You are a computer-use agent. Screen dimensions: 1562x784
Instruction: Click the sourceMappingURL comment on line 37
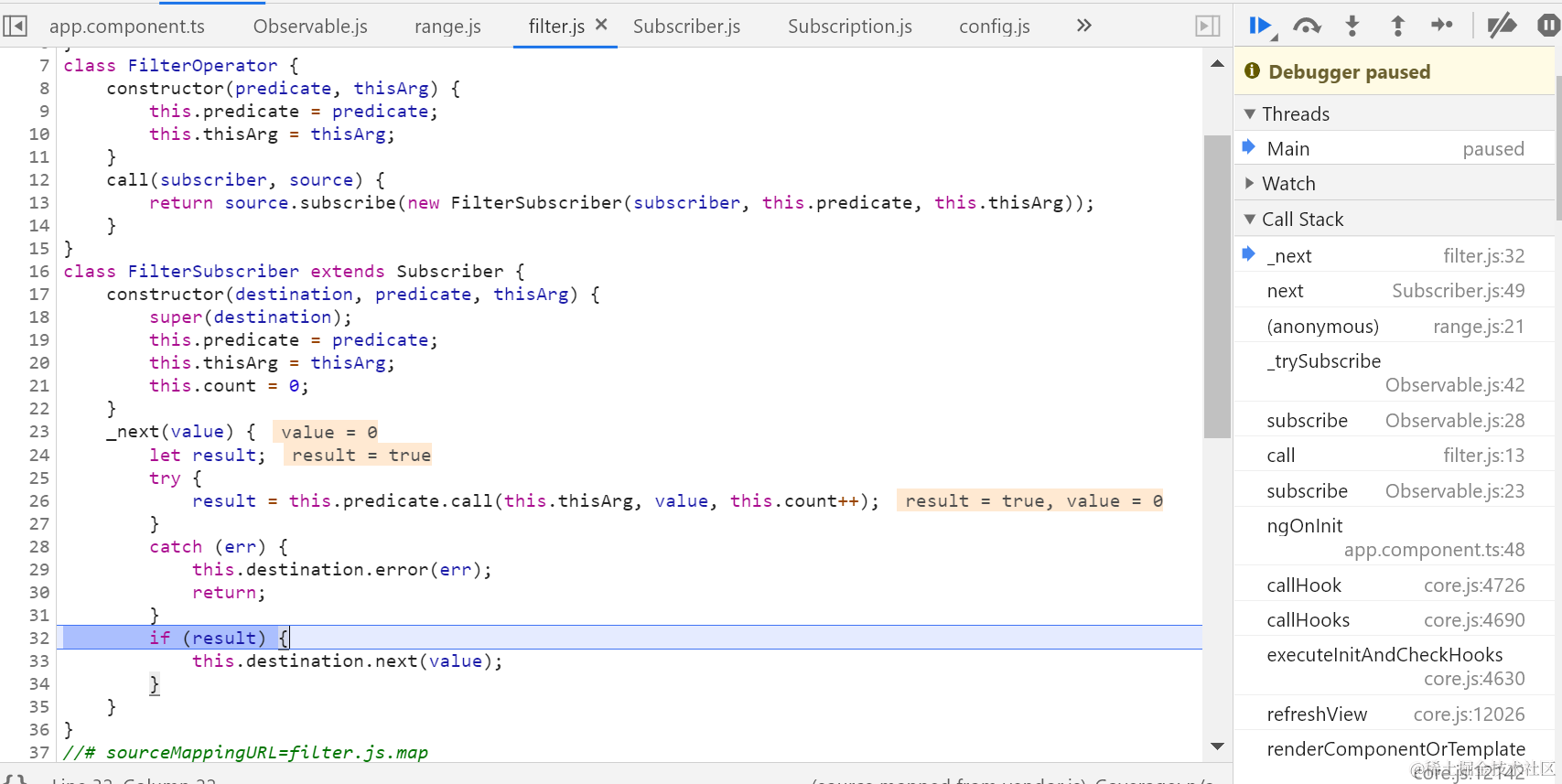245,752
